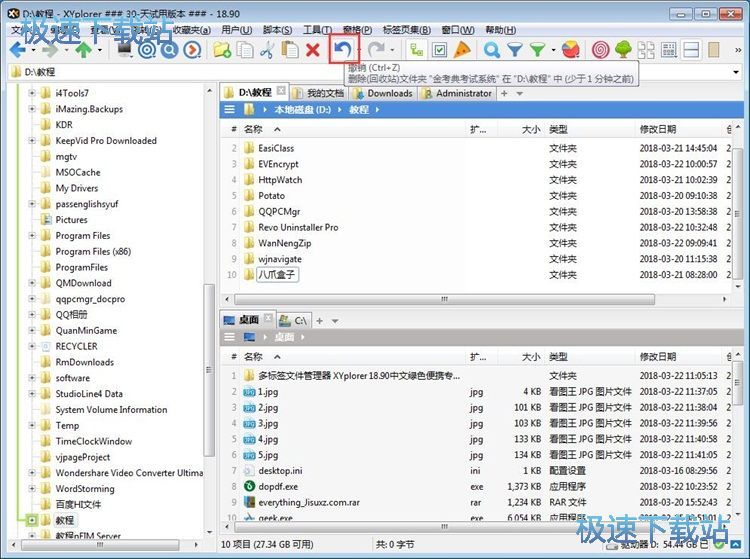Viewport: 750px width, 559px height.
Task: Open the address bar dropdown arrow
Action: (x=736, y=72)
